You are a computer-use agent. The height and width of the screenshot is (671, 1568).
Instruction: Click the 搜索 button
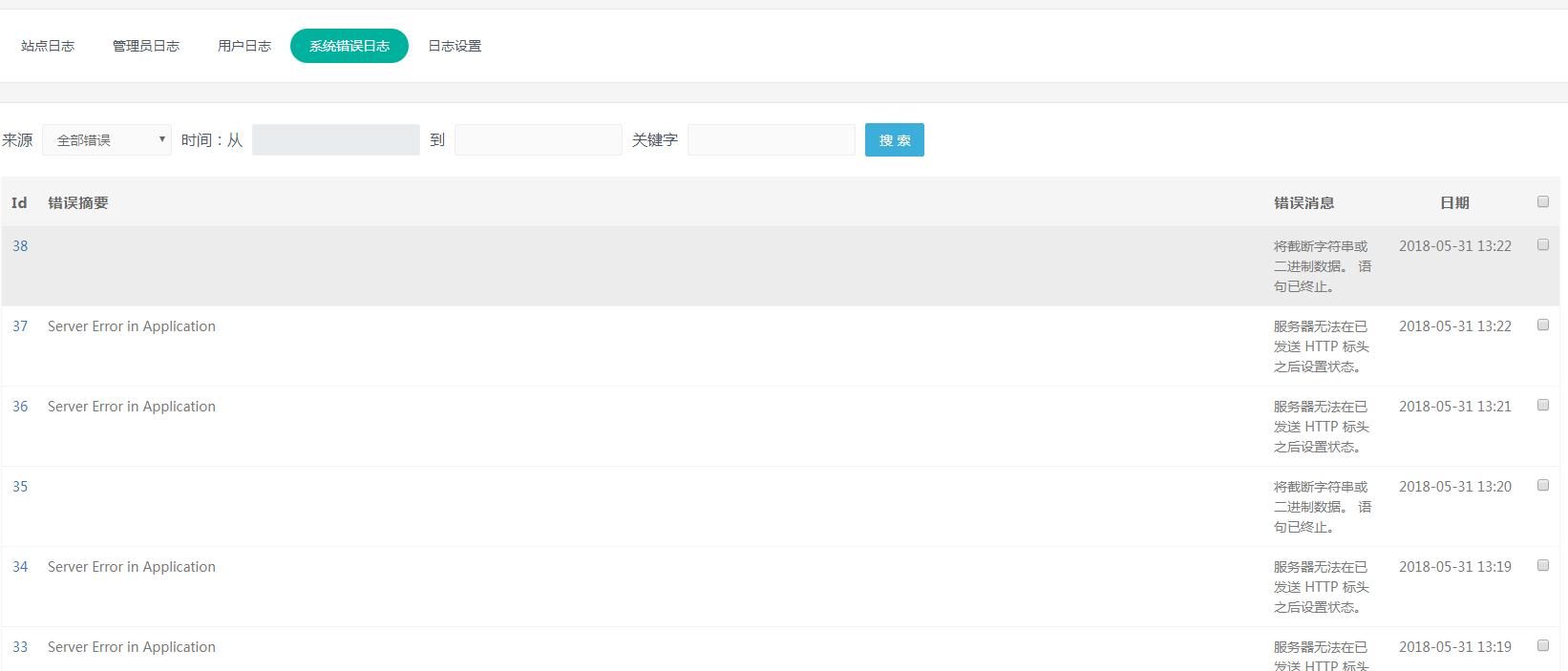click(895, 140)
